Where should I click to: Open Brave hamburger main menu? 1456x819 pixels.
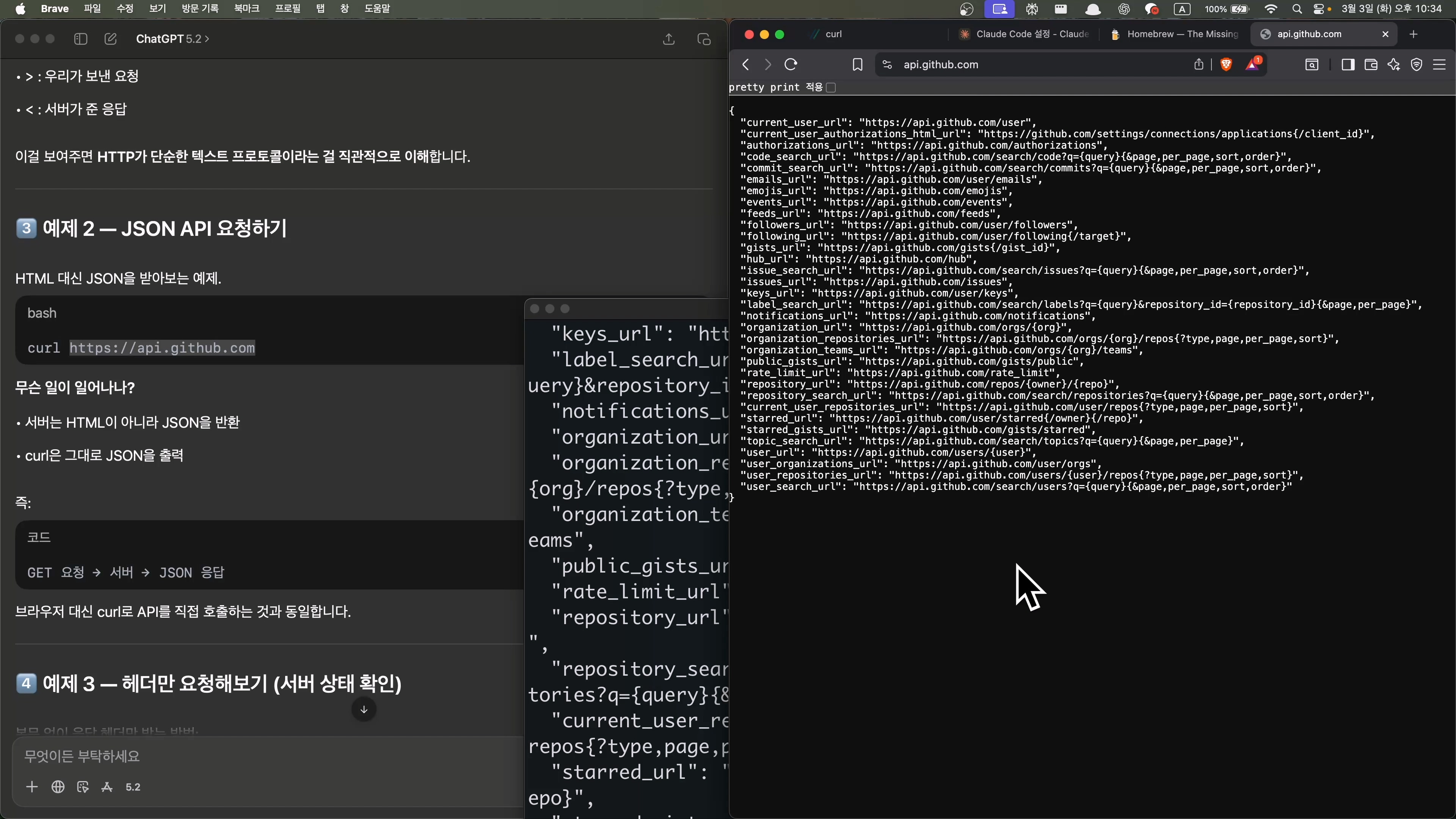[x=1440, y=64]
